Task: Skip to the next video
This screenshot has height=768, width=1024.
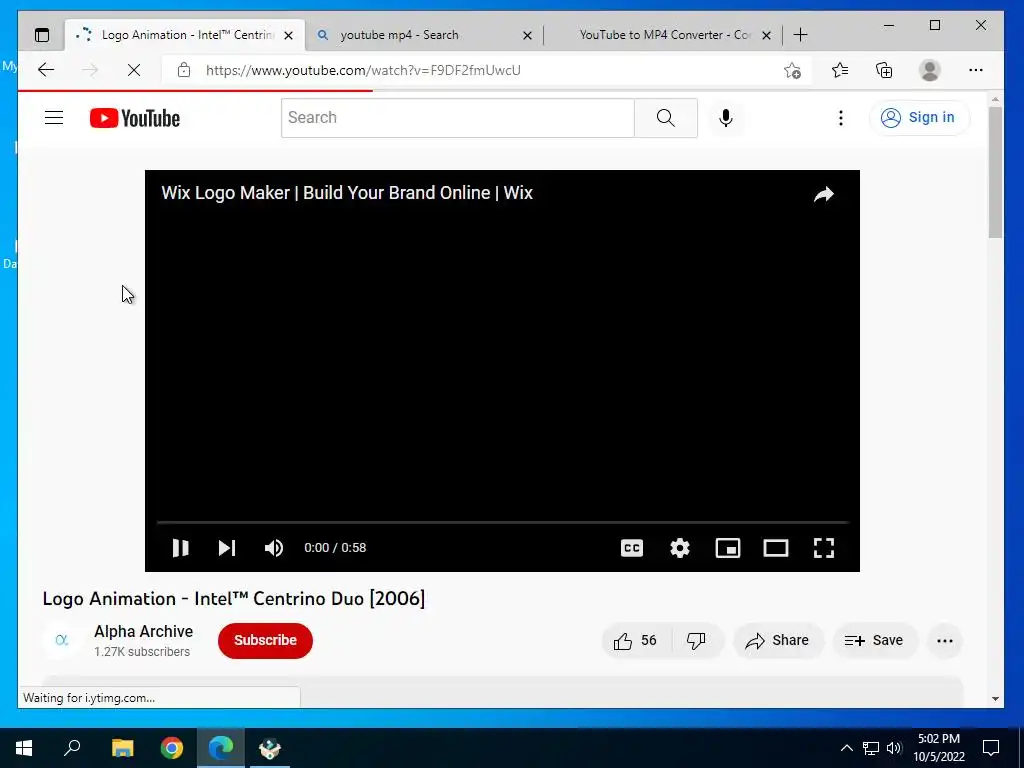Action: click(227, 548)
